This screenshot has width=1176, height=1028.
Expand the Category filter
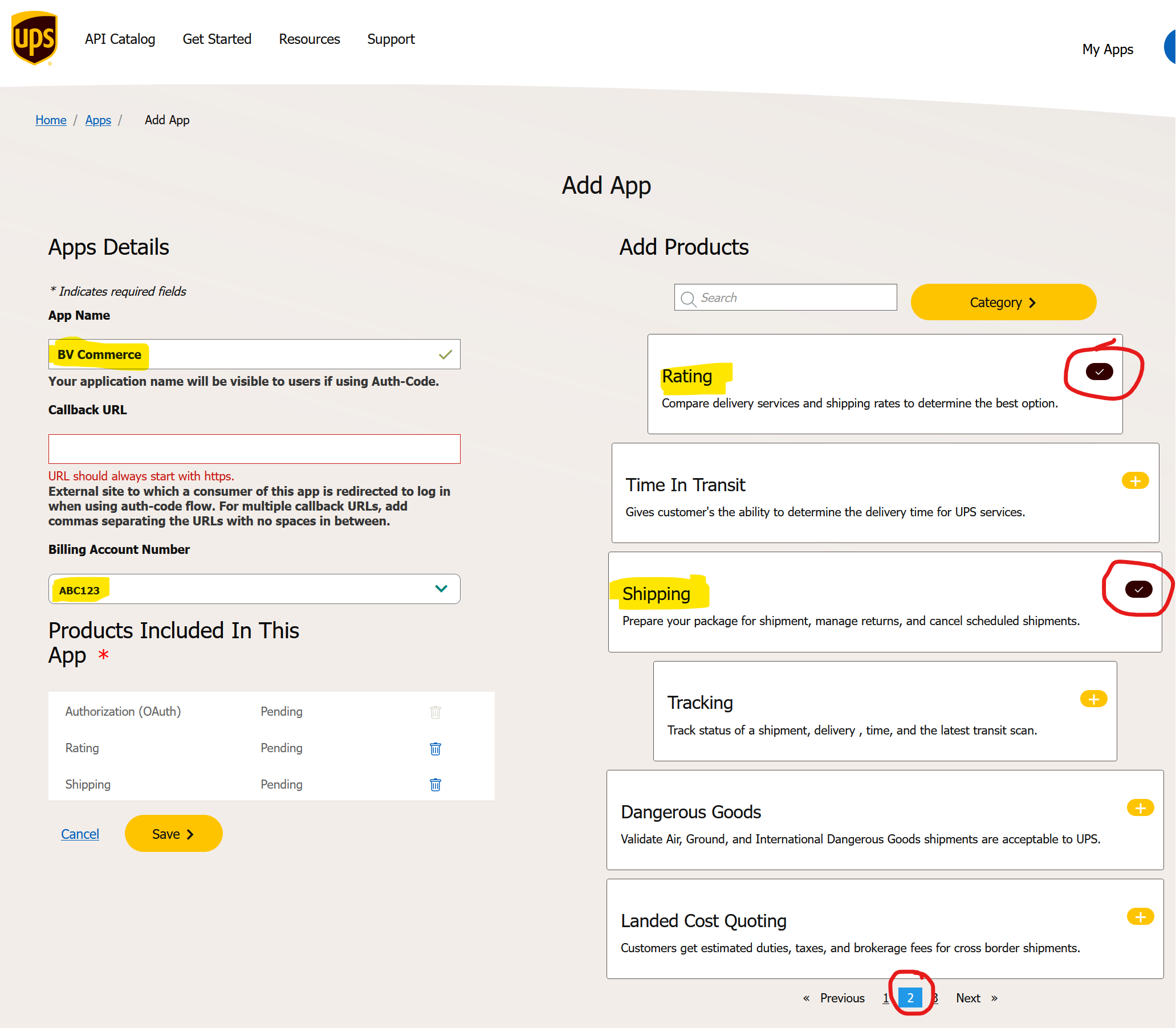[x=1004, y=303]
